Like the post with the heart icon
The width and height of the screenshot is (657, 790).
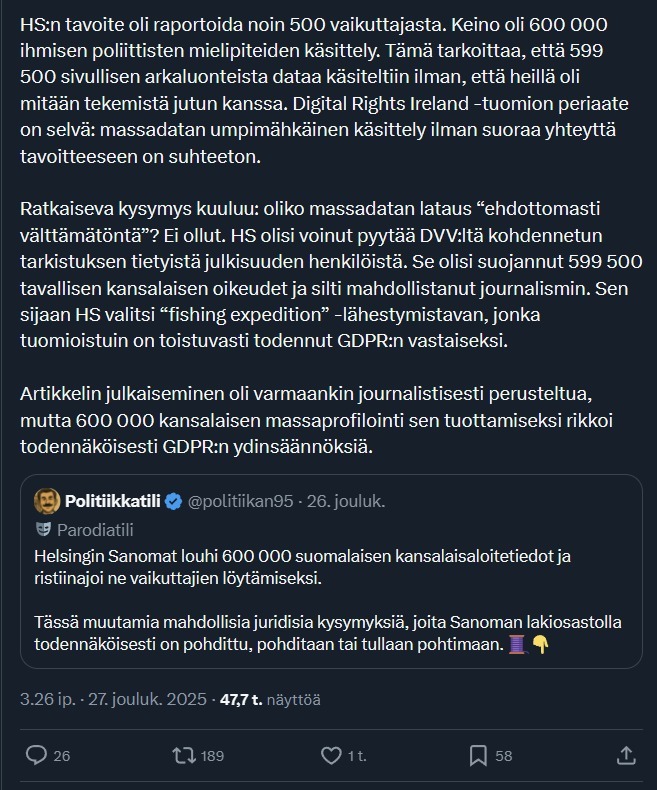[331, 755]
